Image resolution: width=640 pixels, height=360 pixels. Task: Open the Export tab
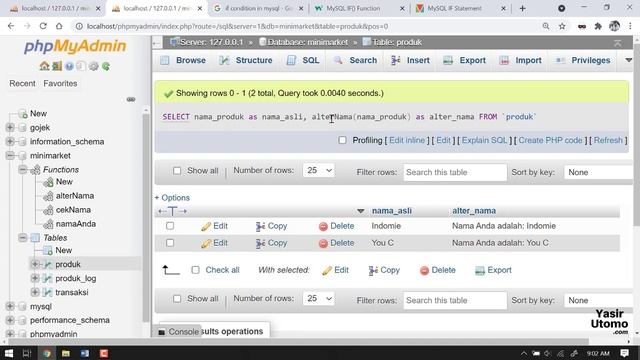(x=464, y=60)
